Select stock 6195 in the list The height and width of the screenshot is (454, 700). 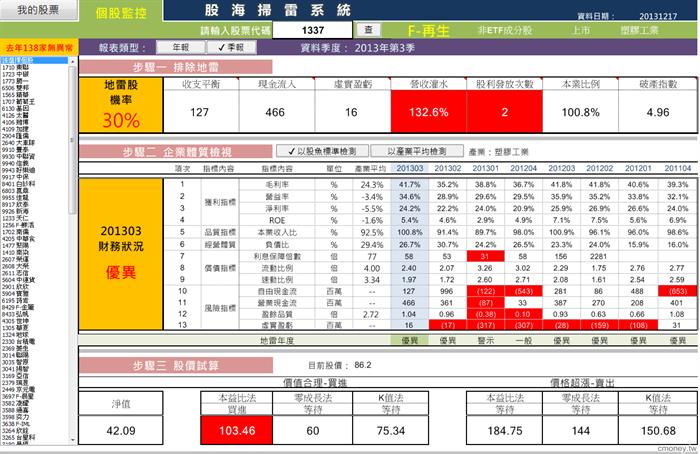point(34,300)
